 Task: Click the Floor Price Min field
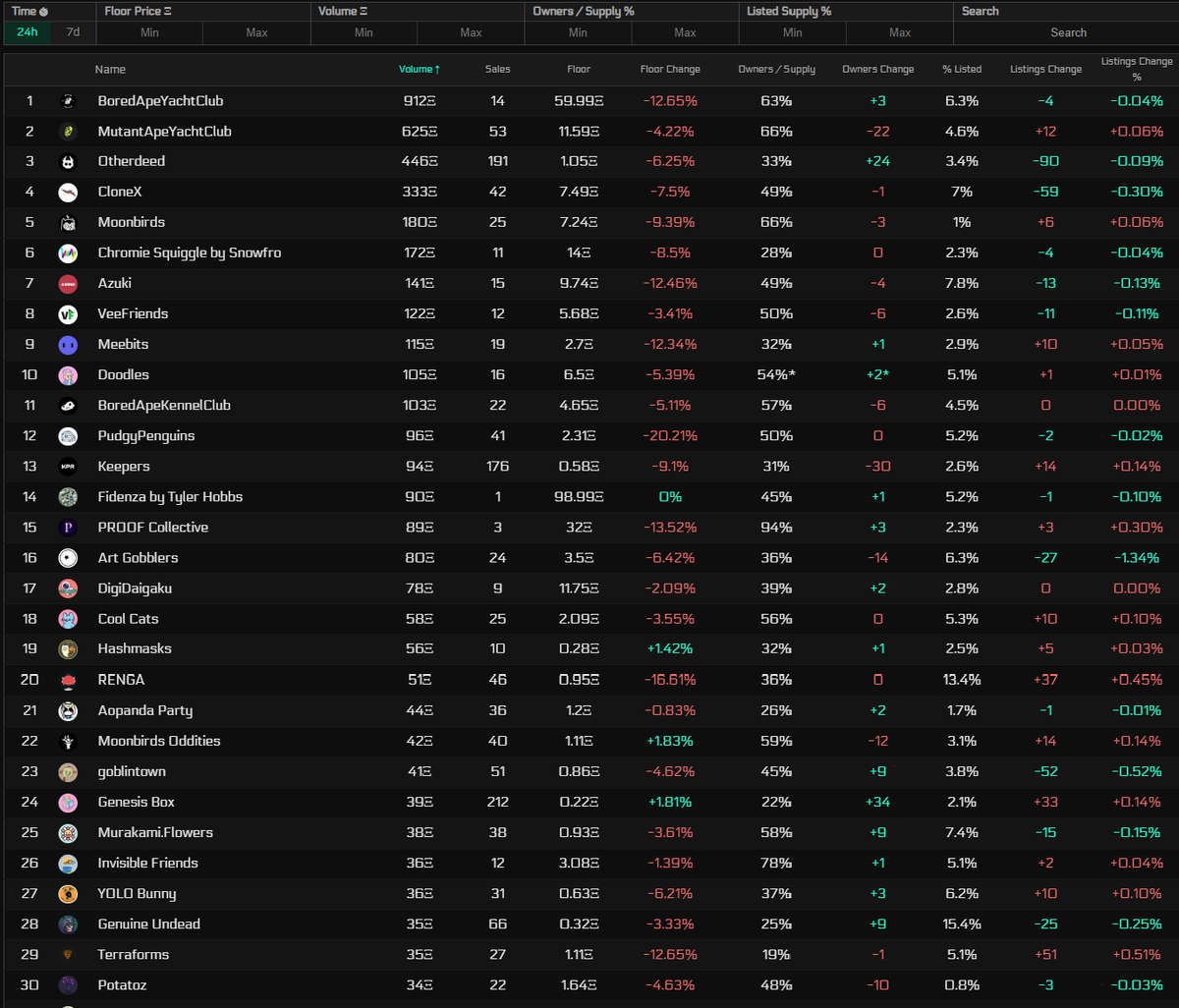(149, 32)
